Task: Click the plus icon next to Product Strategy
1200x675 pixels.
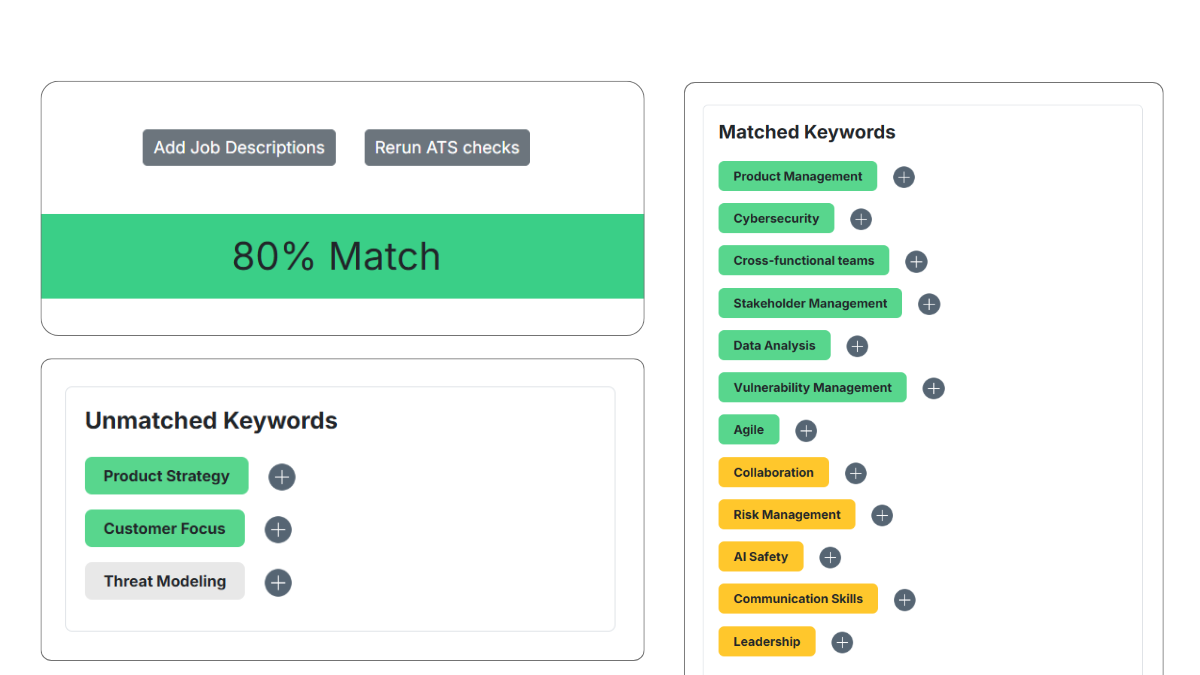Action: tap(281, 477)
